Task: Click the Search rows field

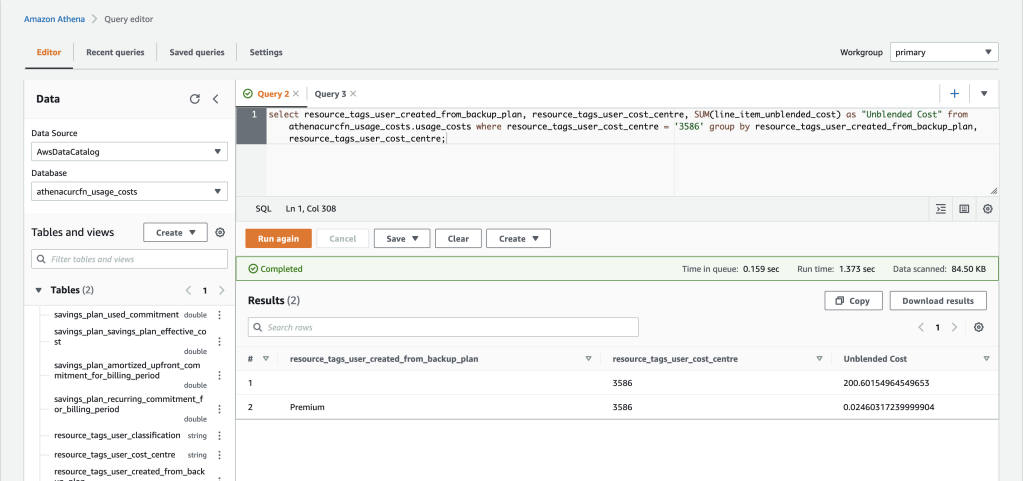Action: (443, 327)
